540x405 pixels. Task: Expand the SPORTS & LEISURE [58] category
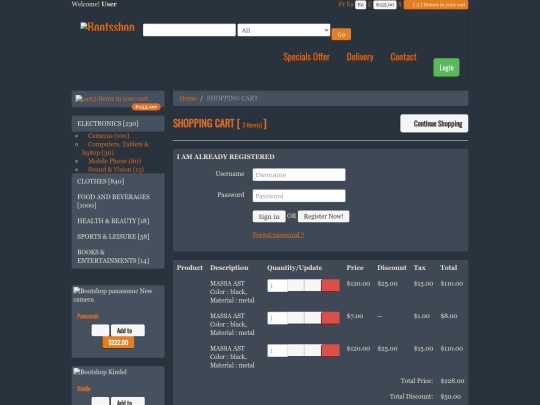118,237
